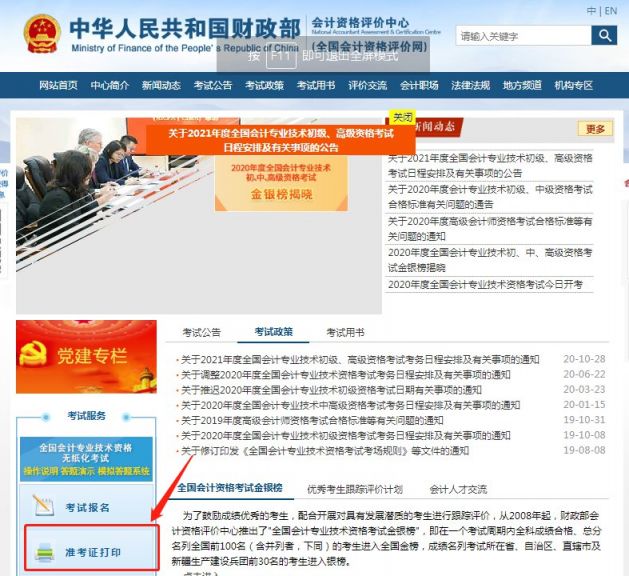Image resolution: width=629 pixels, height=576 pixels.
Task: Open 网站首页 in the navigation bar
Action: [58, 85]
